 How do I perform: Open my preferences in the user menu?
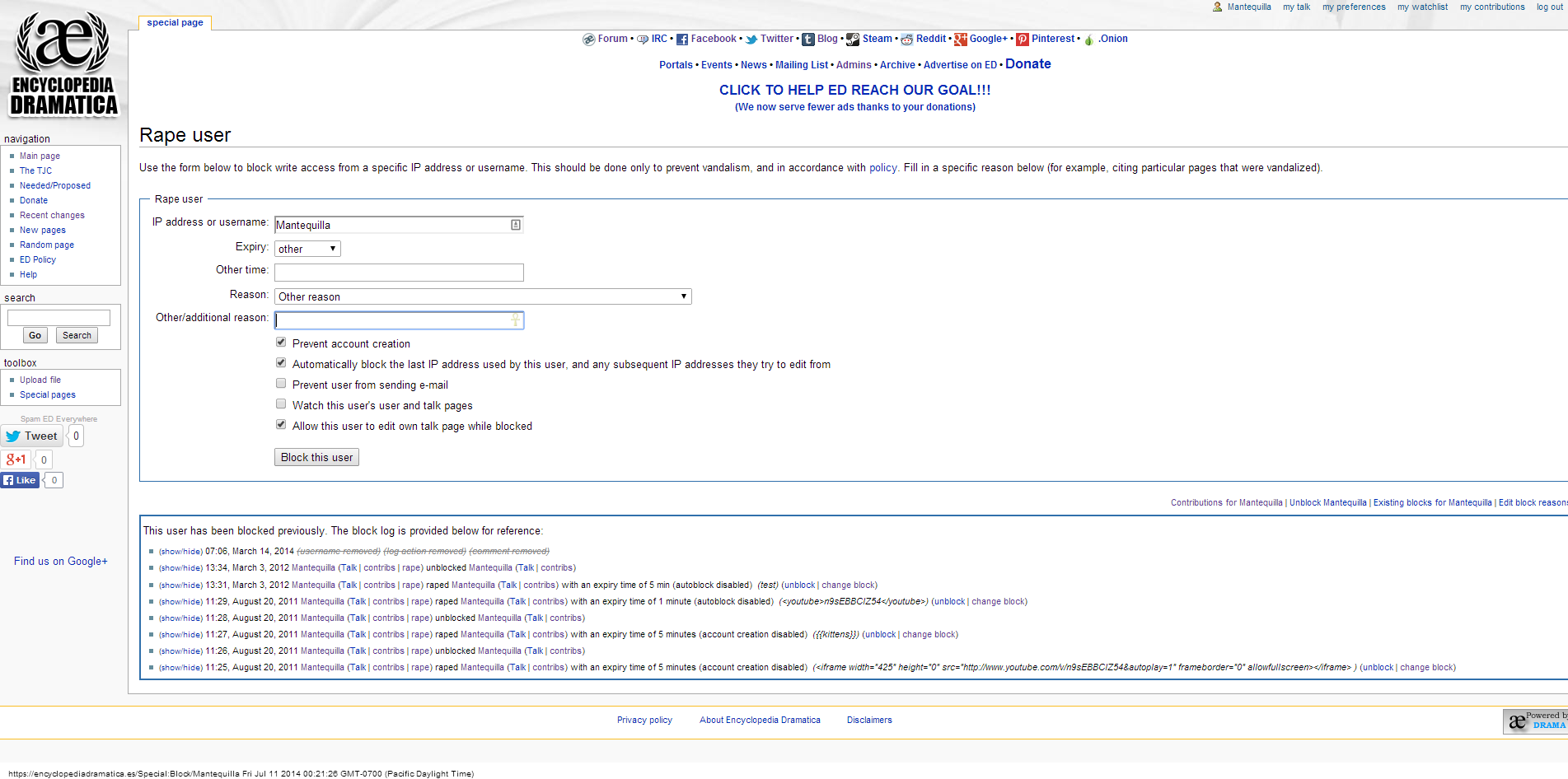1354,7
